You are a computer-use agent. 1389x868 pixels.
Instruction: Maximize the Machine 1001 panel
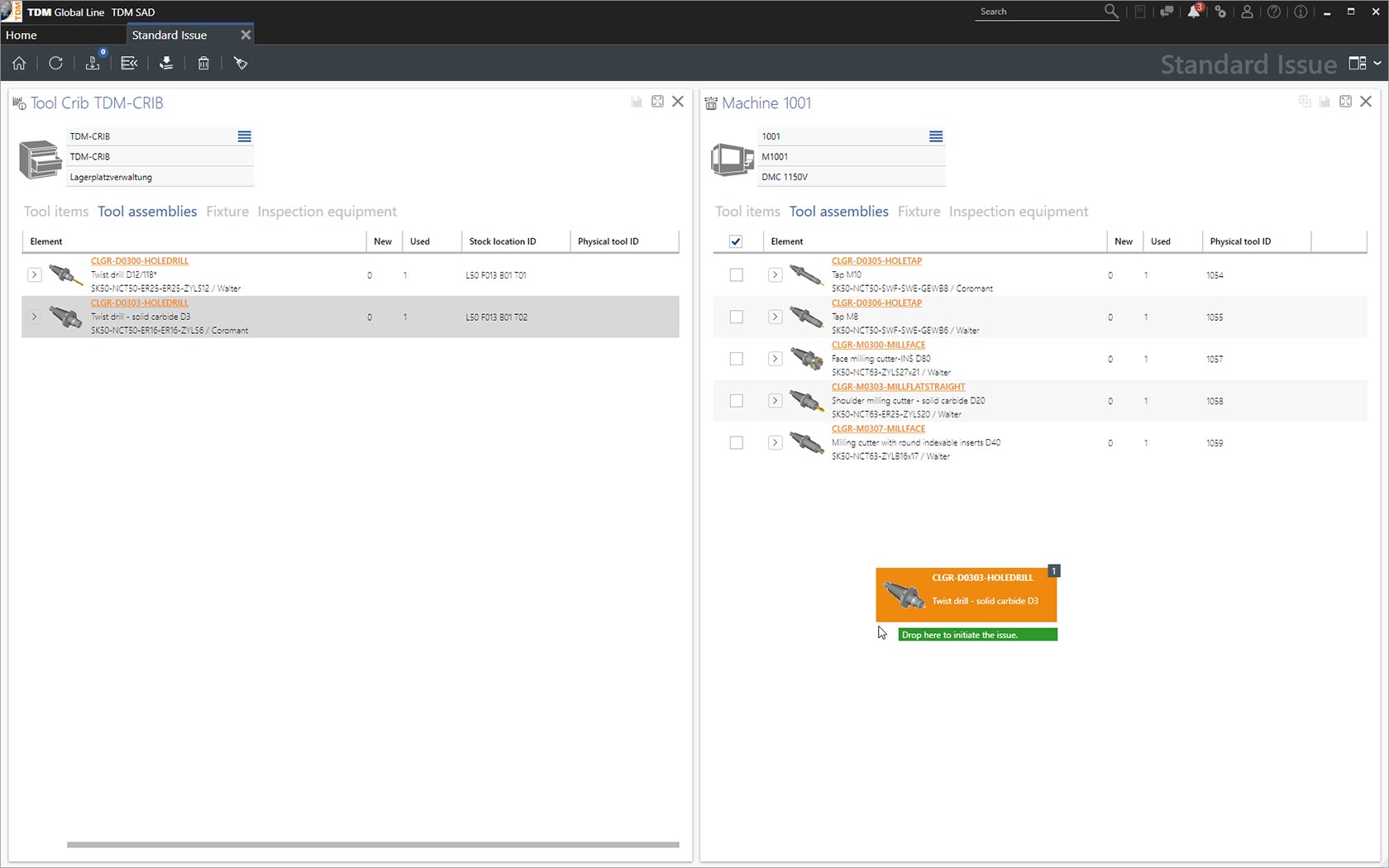(x=1345, y=102)
